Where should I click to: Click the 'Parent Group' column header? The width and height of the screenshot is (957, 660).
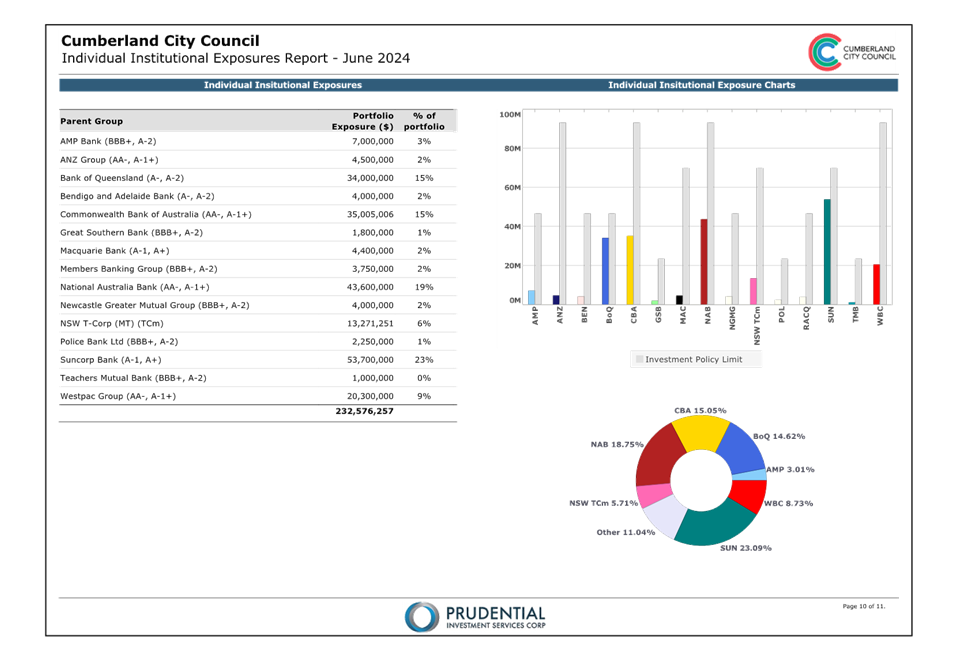92,121
